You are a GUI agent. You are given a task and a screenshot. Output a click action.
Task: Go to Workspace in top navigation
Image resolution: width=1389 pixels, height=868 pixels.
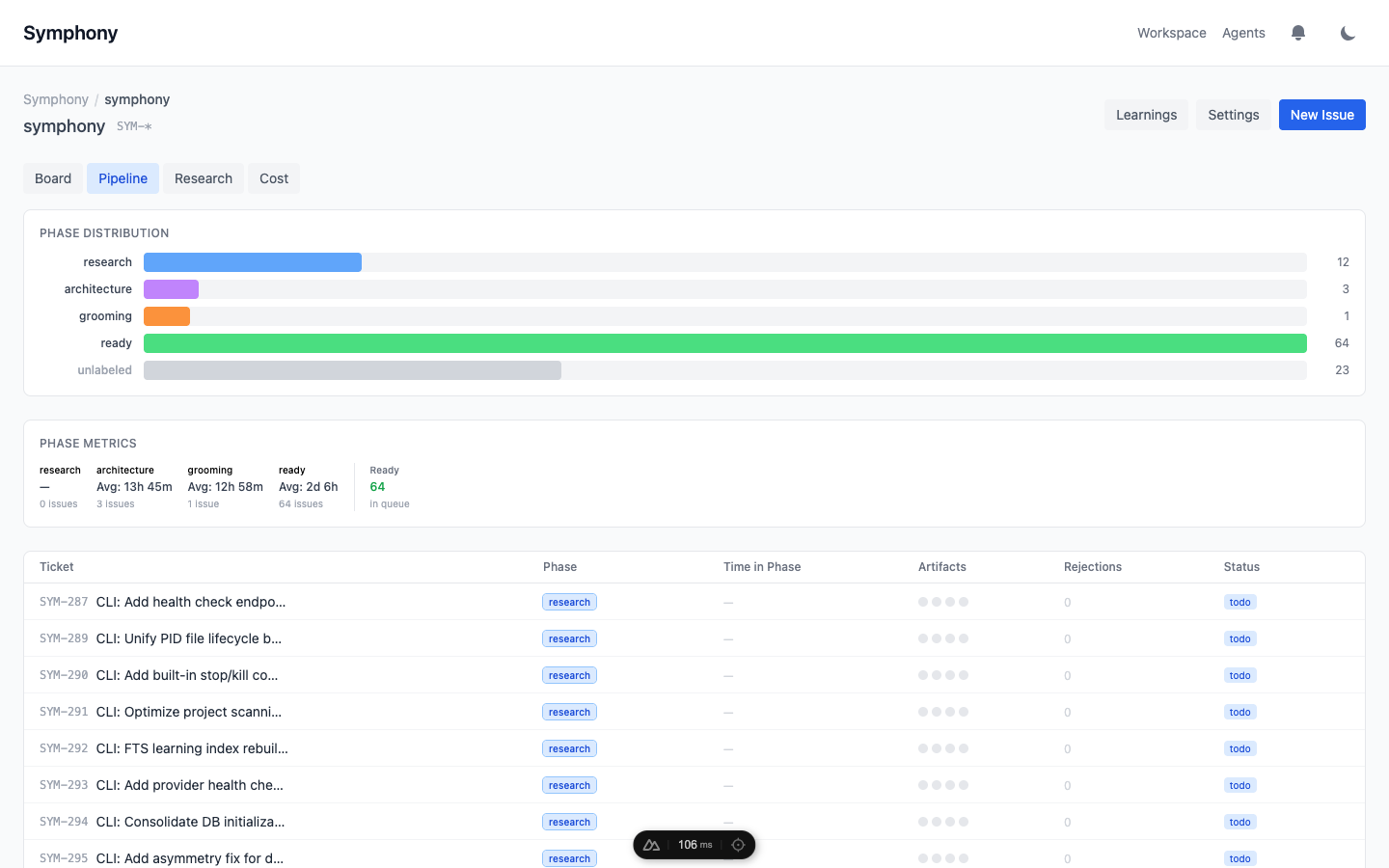click(x=1171, y=33)
